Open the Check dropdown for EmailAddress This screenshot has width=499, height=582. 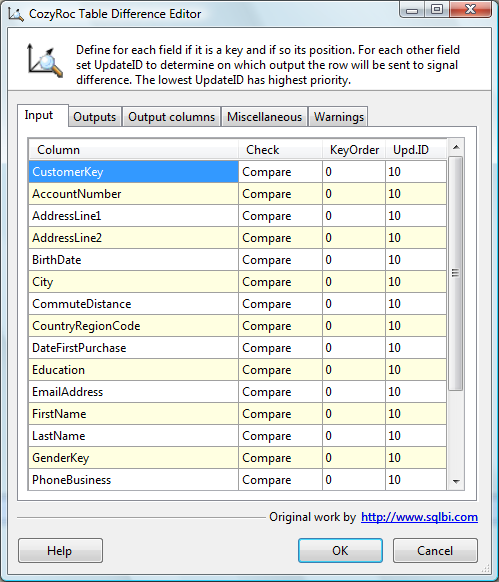[280, 392]
